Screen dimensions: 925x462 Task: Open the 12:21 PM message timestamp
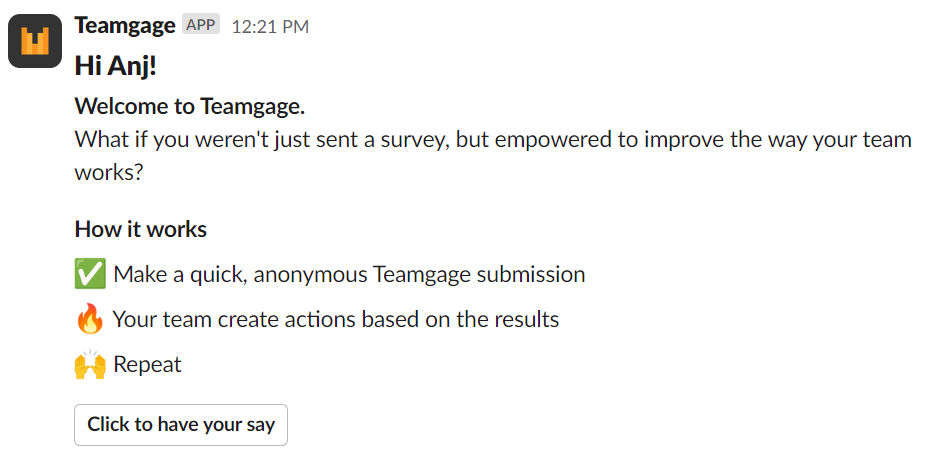(x=270, y=27)
